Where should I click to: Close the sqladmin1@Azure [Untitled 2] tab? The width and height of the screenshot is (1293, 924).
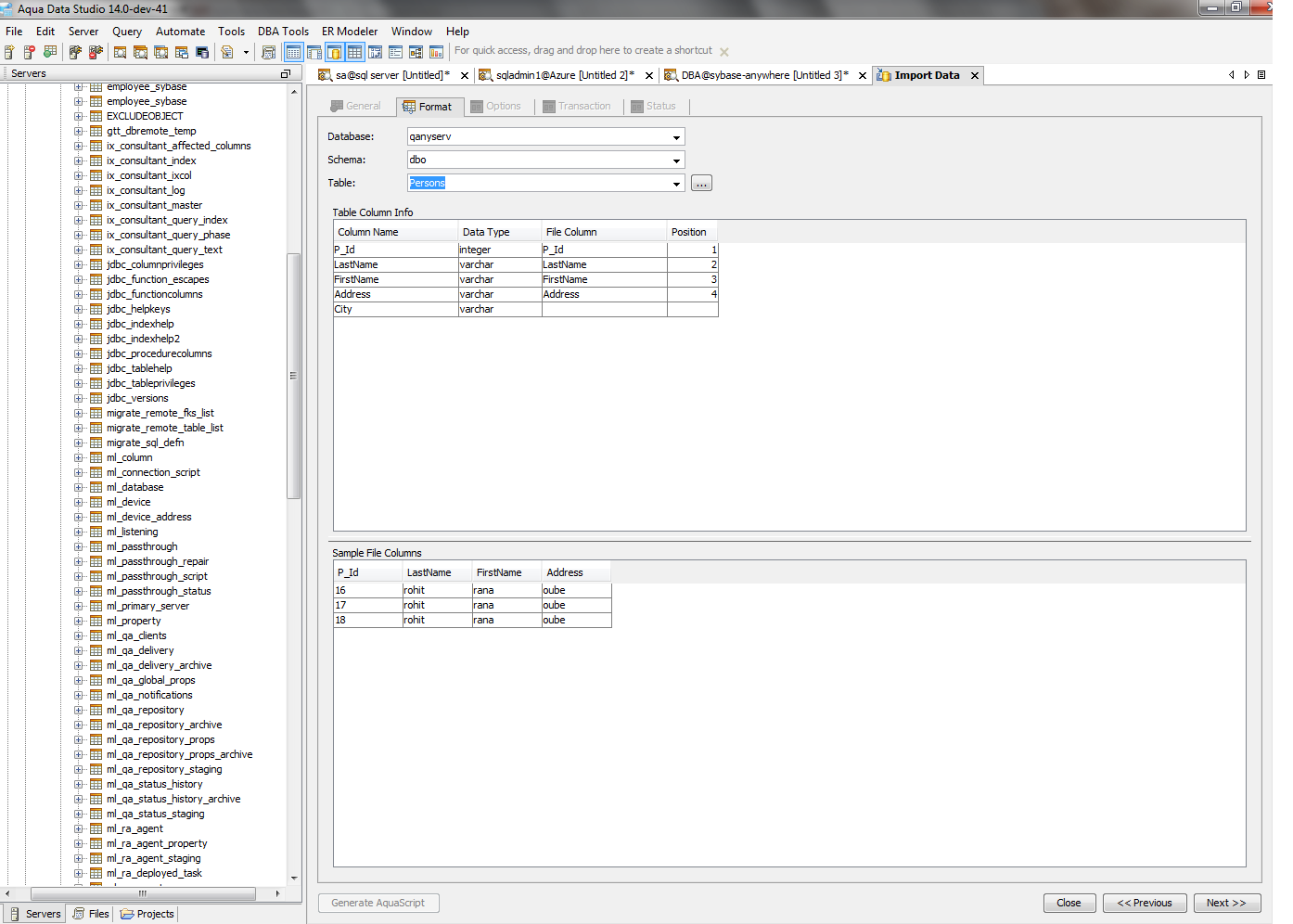tap(648, 76)
